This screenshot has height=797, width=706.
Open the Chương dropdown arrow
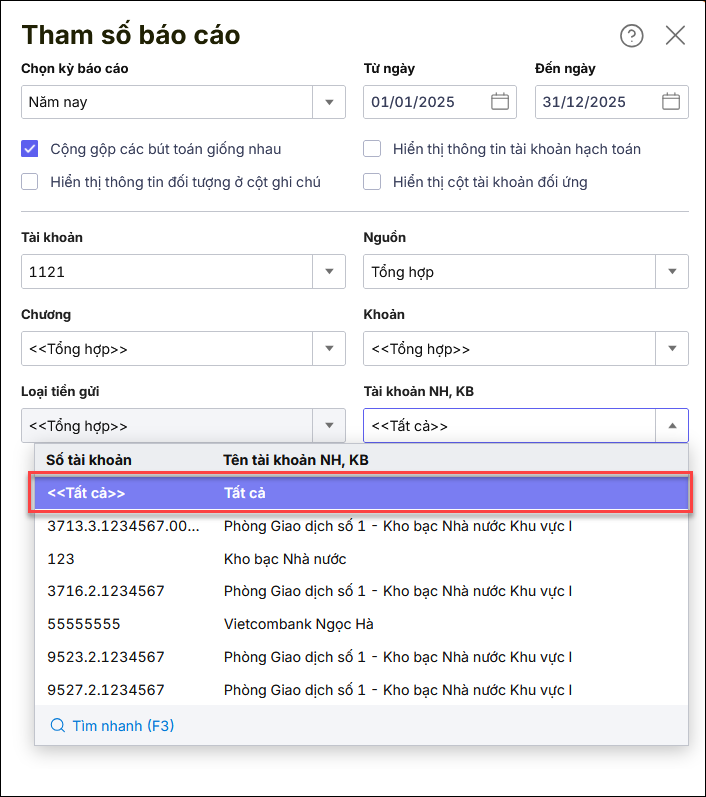(329, 349)
